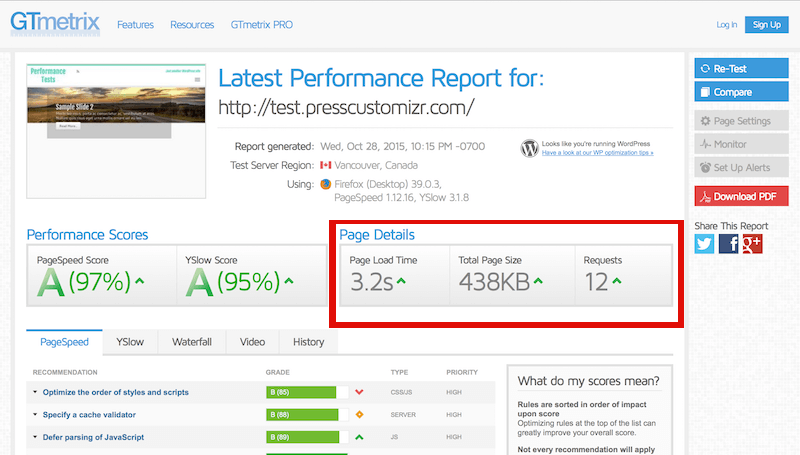Viewport: 800px width, 455px height.
Task: Click the green arrow beside 3.2s
Action: point(402,281)
